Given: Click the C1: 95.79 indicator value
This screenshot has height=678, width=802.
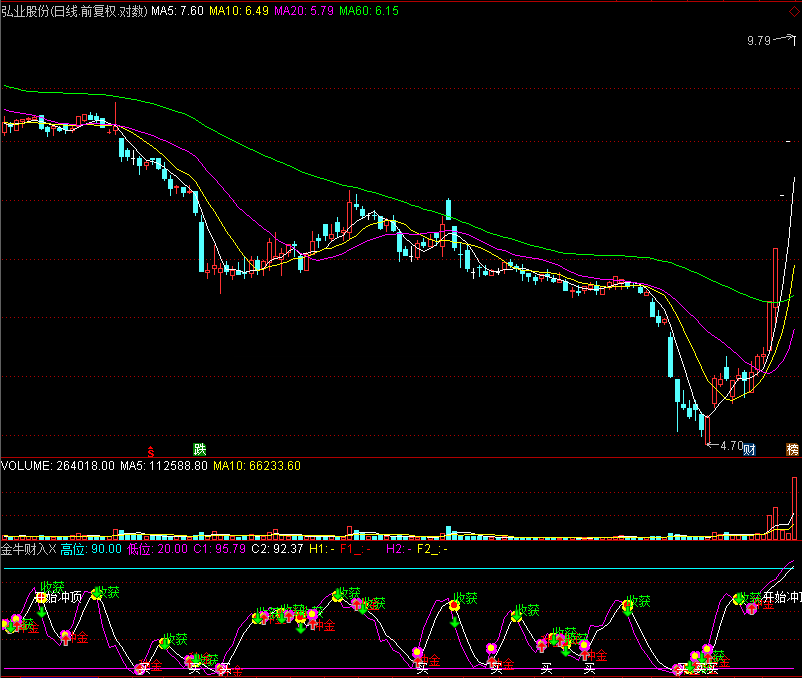Looking at the screenshot, I should pos(219,549).
